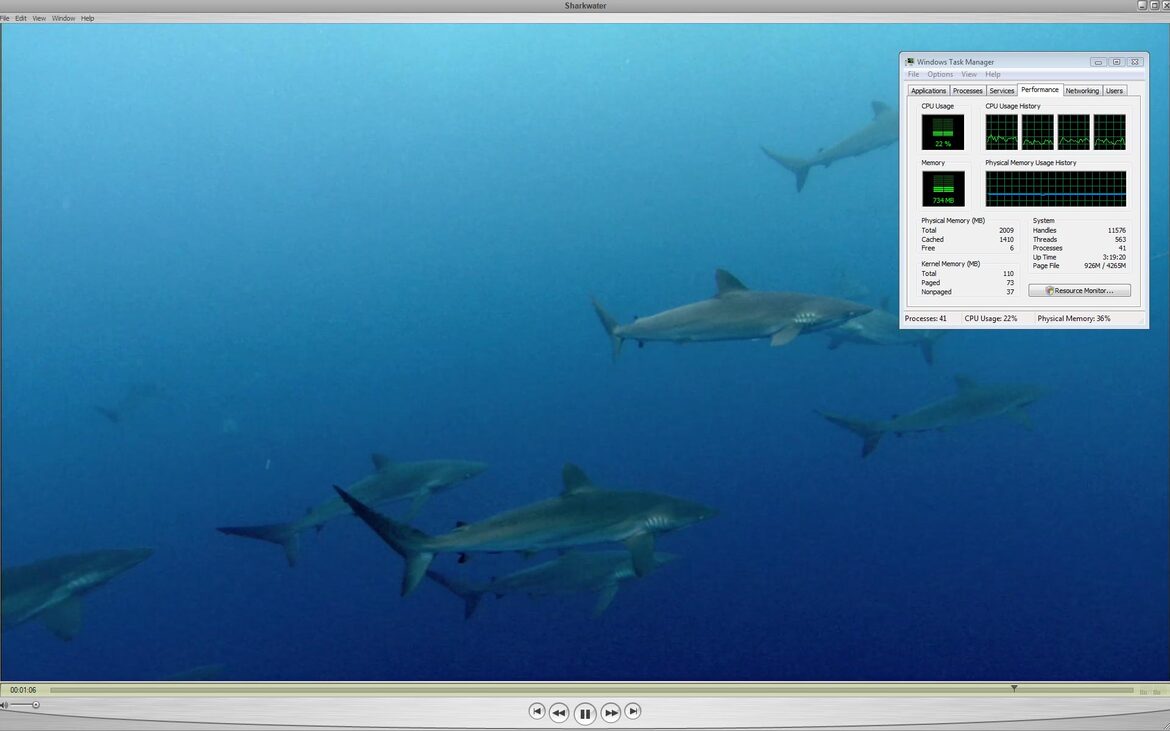
Task: Click the CPU Usage gauge showing 22 %
Action: (x=942, y=132)
